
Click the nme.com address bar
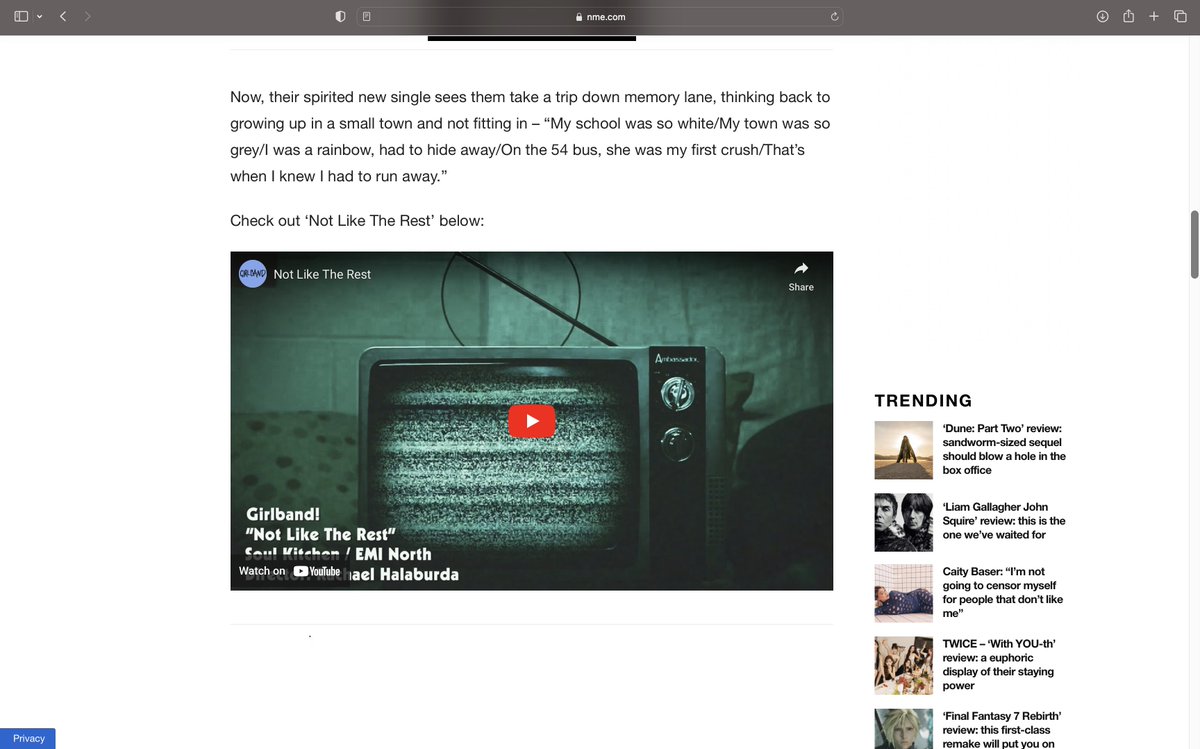(600, 17)
